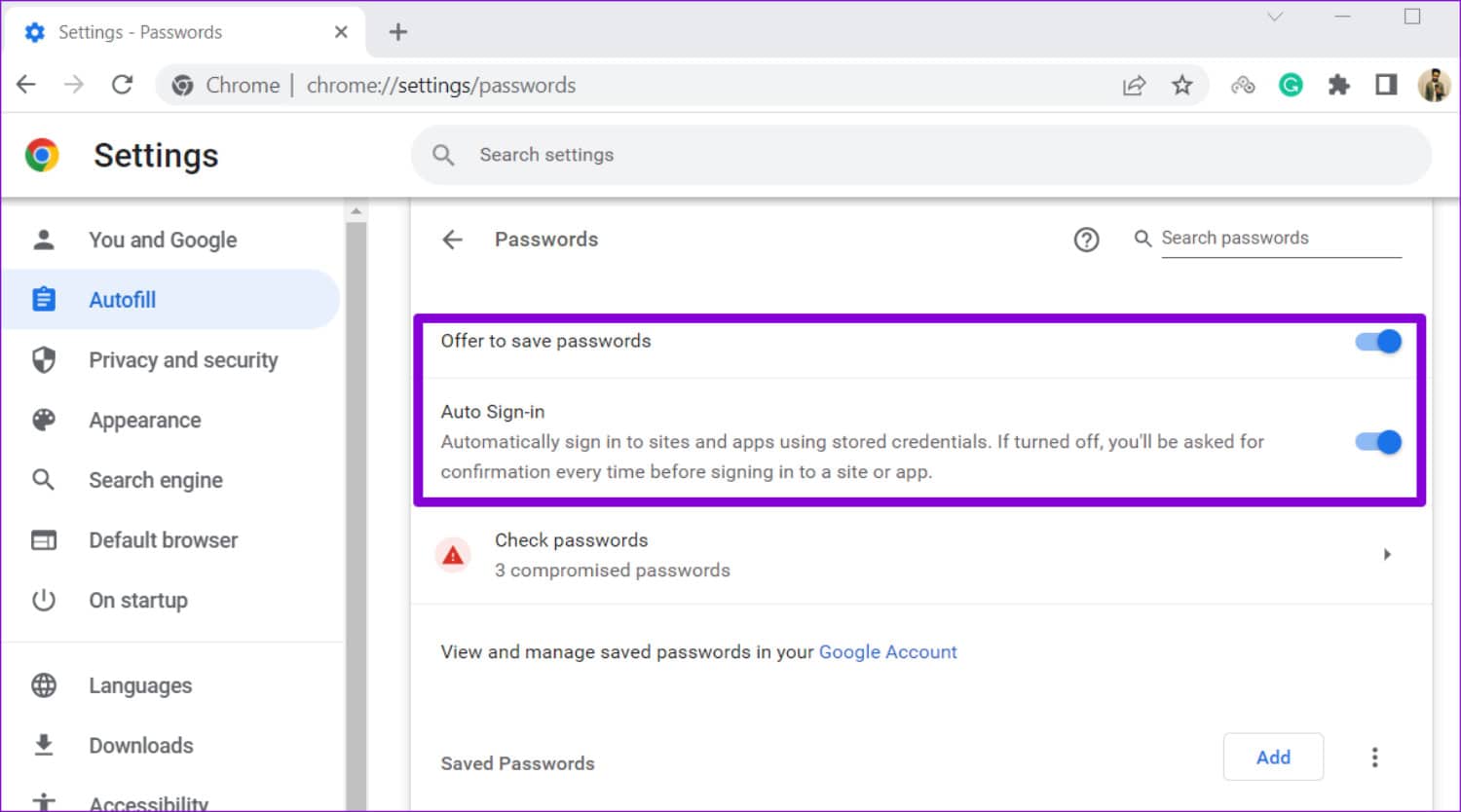Image resolution: width=1461 pixels, height=812 pixels.
Task: Turn off Offer to save passwords
Action: pyautogui.click(x=1378, y=342)
